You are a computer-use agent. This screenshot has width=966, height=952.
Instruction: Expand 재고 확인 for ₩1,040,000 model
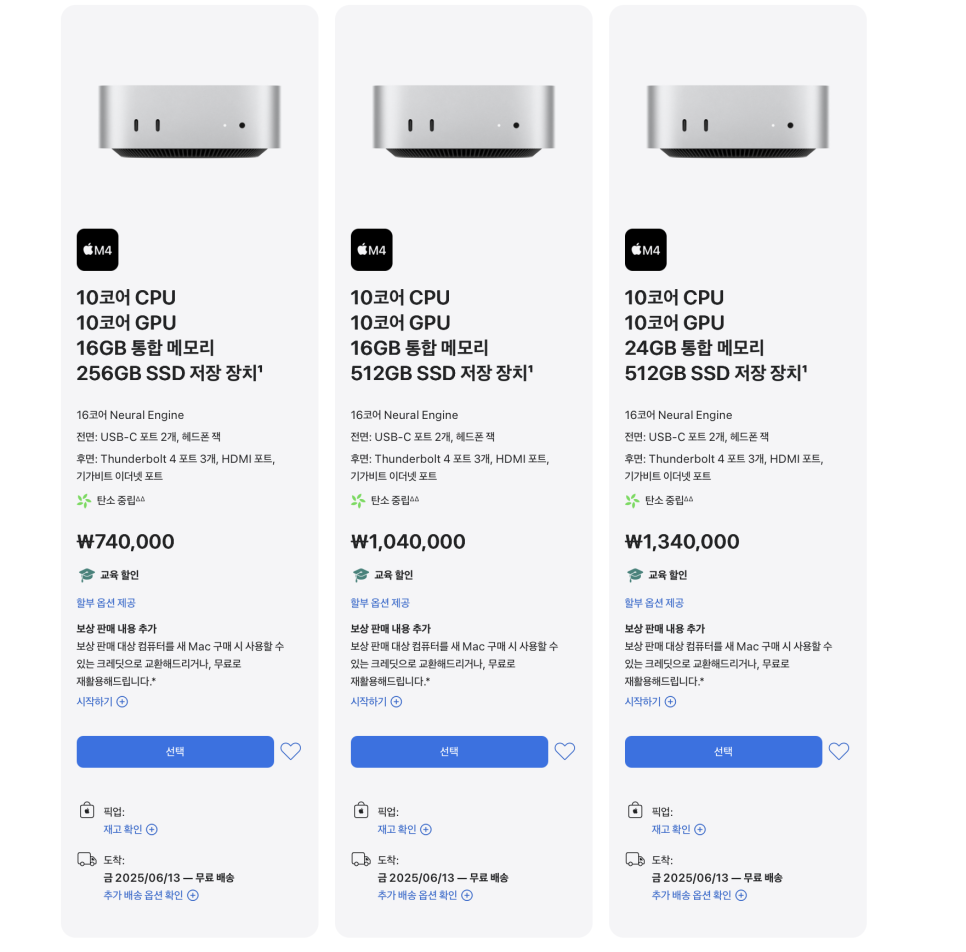tap(405, 829)
